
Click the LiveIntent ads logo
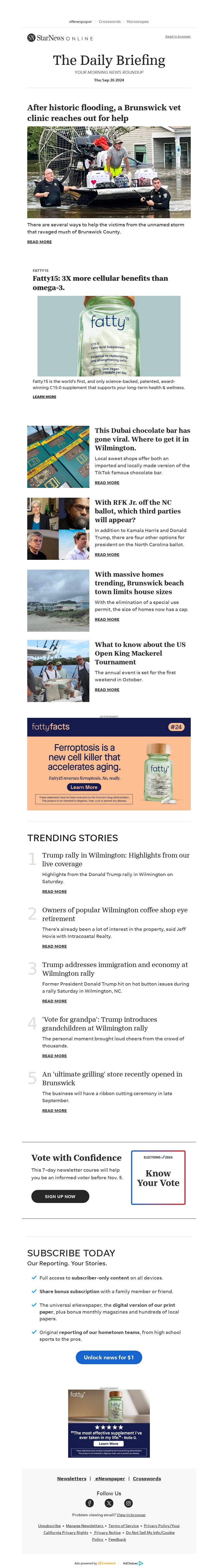click(107, 1563)
